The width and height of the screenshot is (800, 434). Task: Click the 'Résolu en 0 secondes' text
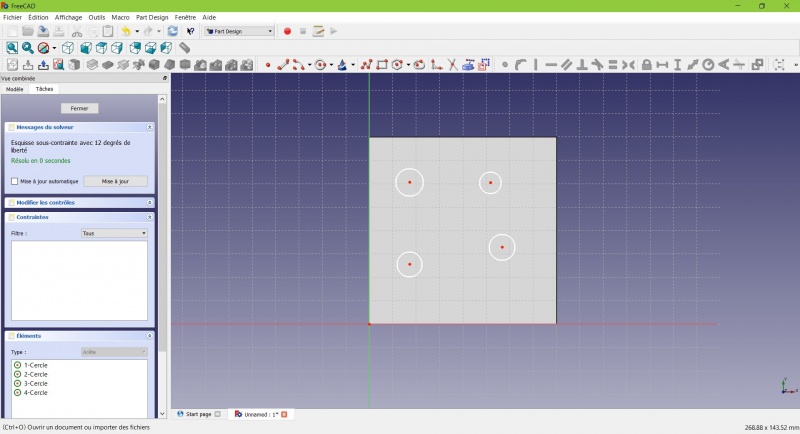coord(41,161)
